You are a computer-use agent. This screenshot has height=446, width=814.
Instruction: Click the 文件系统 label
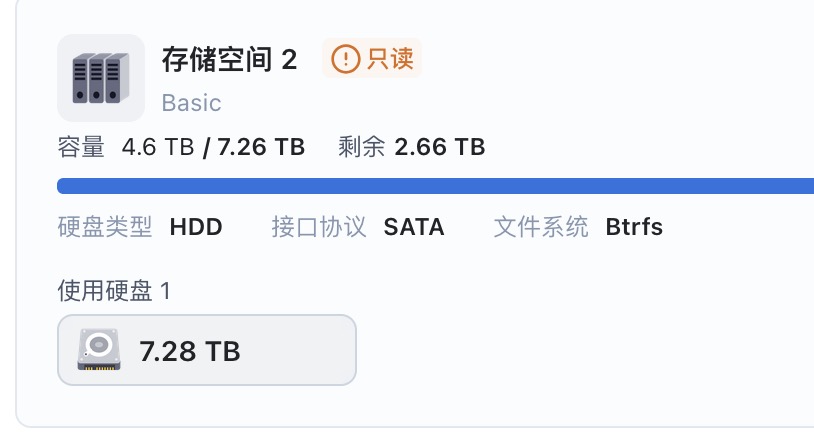(x=541, y=227)
